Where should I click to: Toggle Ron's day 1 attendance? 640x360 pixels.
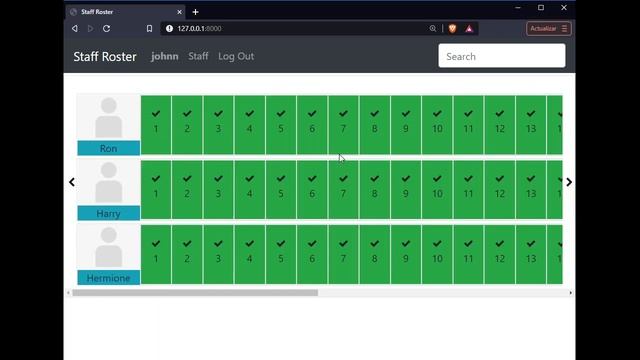[156, 125]
